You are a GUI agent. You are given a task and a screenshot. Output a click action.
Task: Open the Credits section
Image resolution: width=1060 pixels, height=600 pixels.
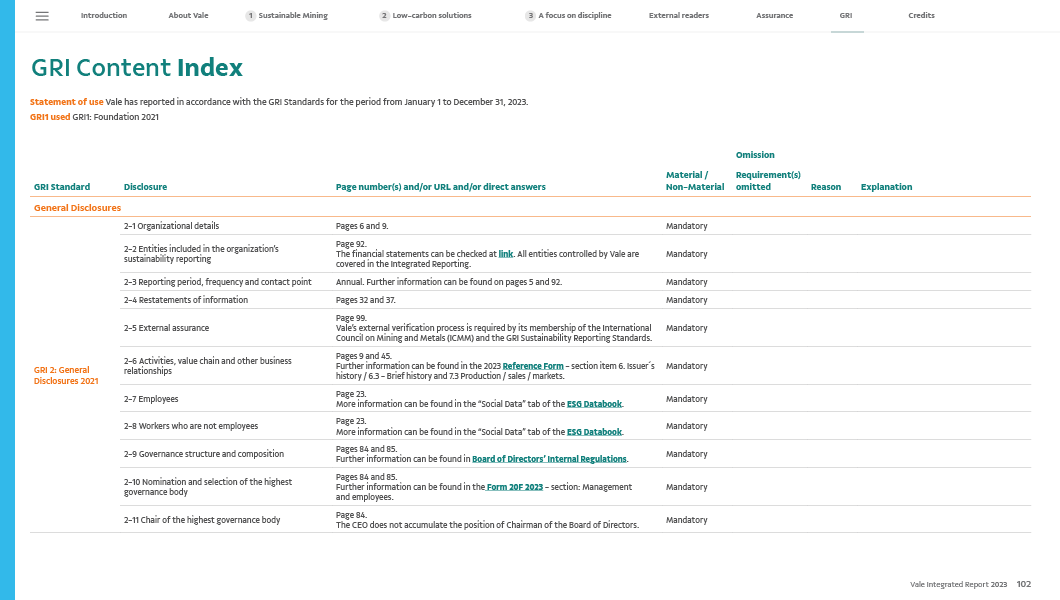pos(921,16)
